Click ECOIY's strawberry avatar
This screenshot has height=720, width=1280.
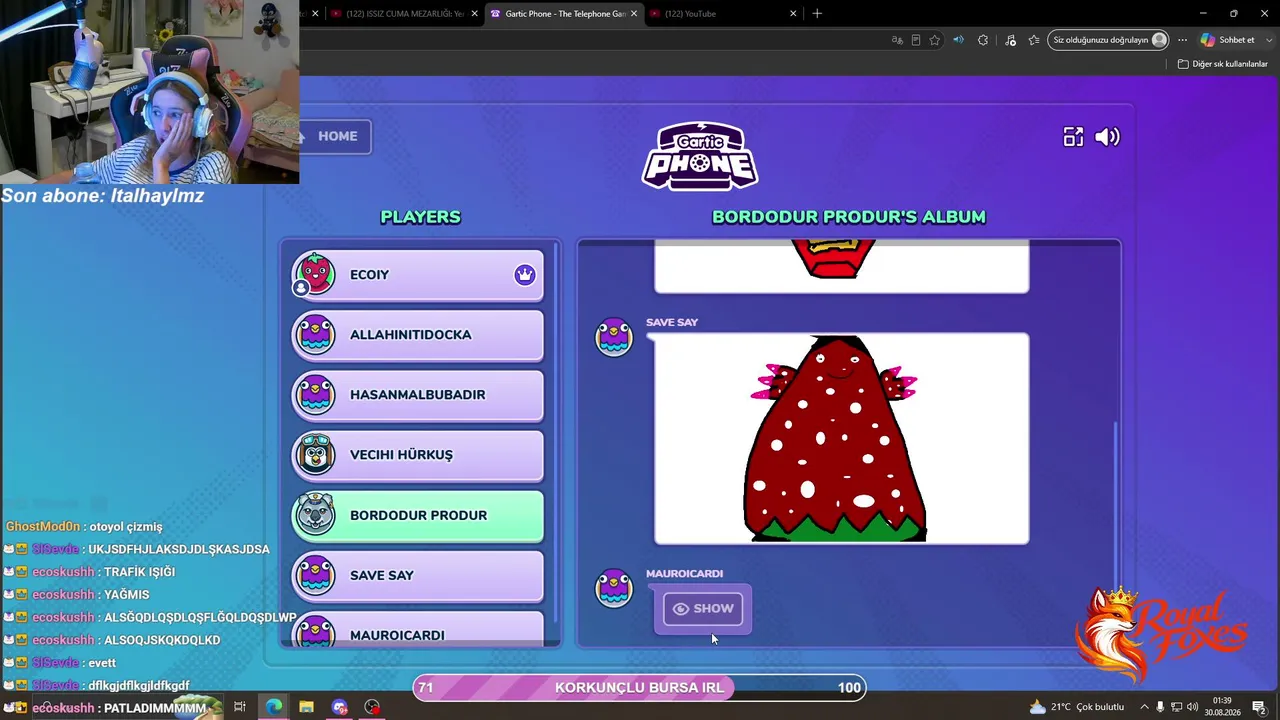point(315,274)
